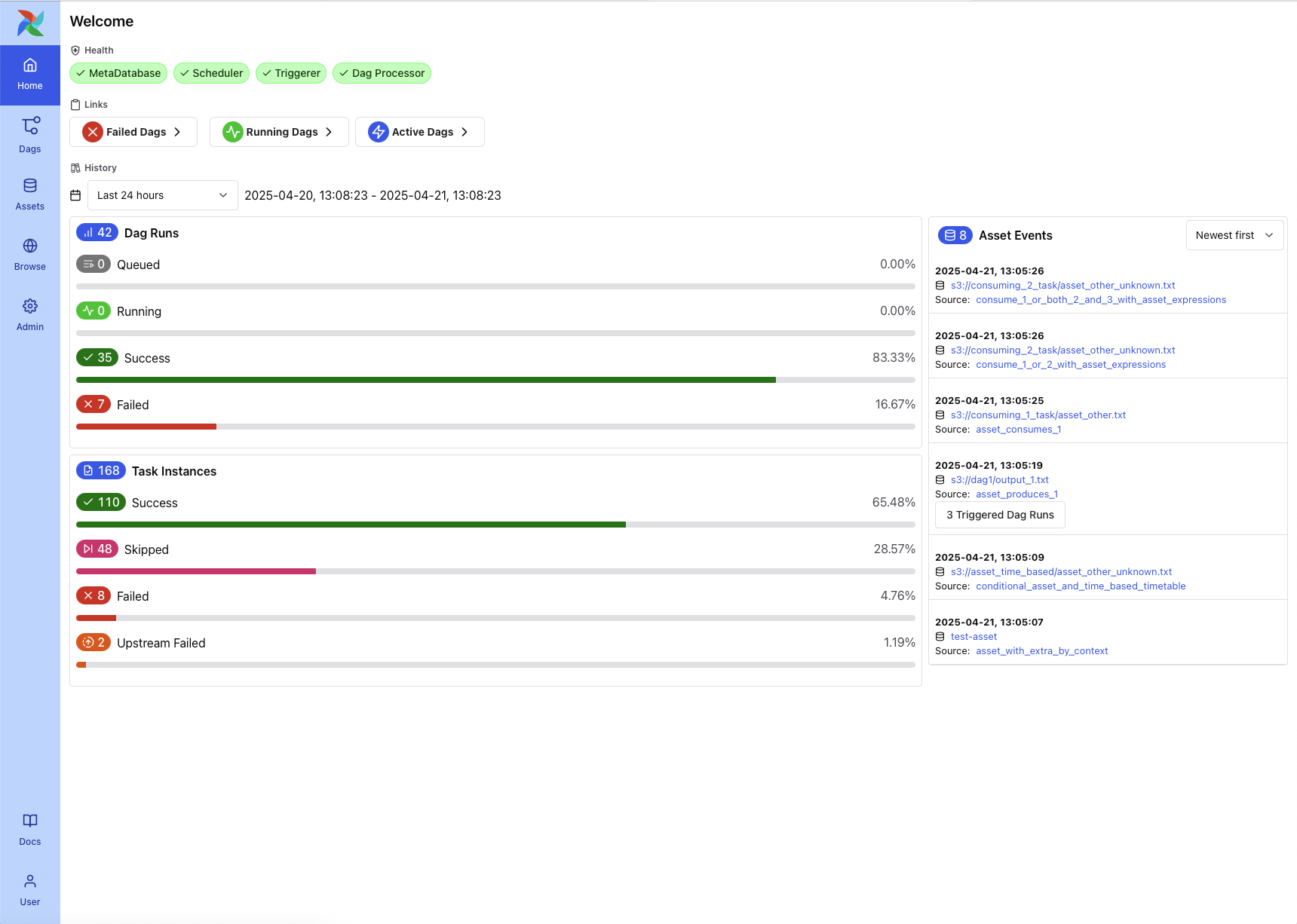Open Running Dags list
The image size is (1297, 924).
point(278,132)
